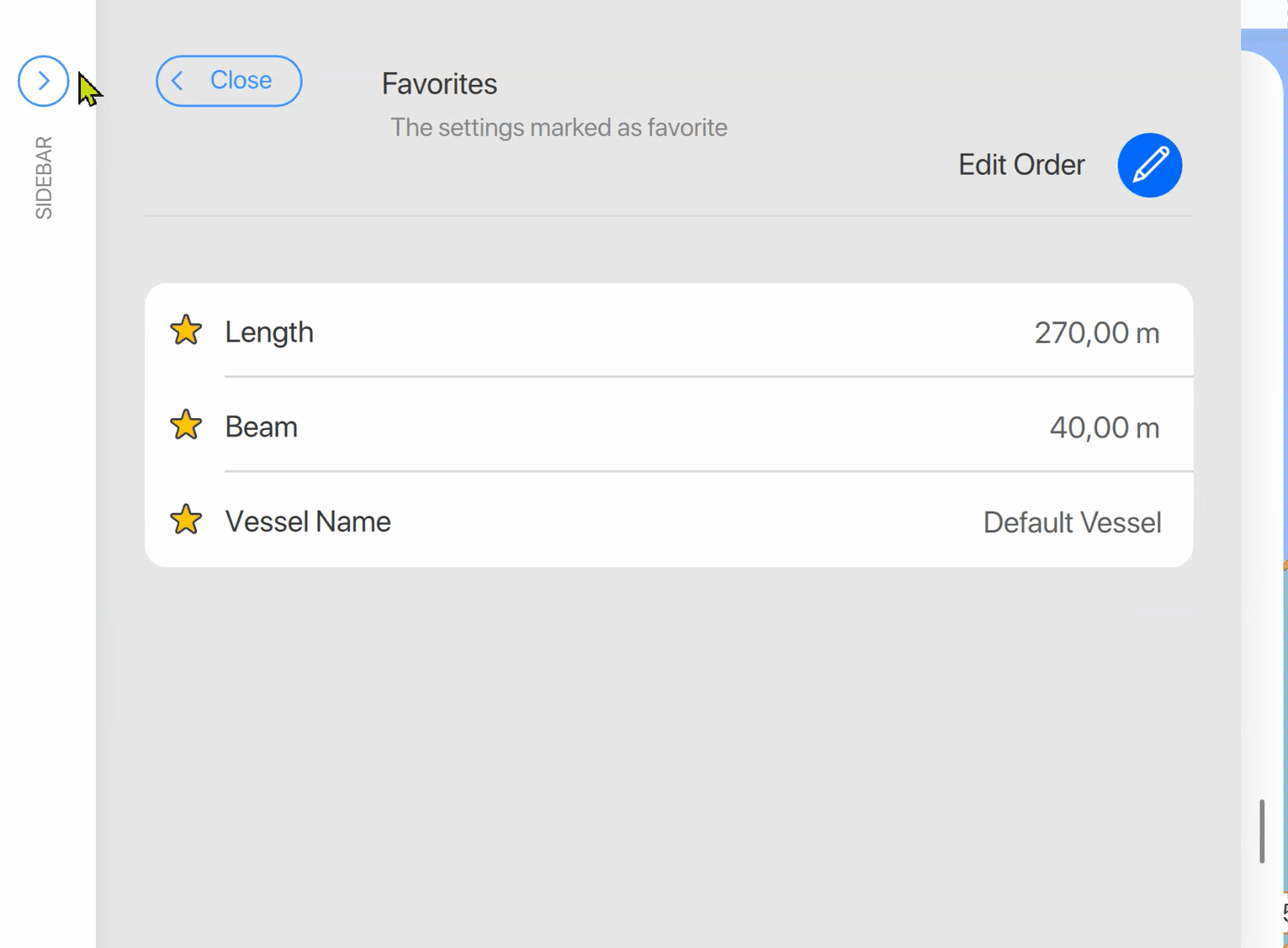Image resolution: width=1288 pixels, height=948 pixels.
Task: Open the sidebar using the round chevron control
Action: [43, 81]
